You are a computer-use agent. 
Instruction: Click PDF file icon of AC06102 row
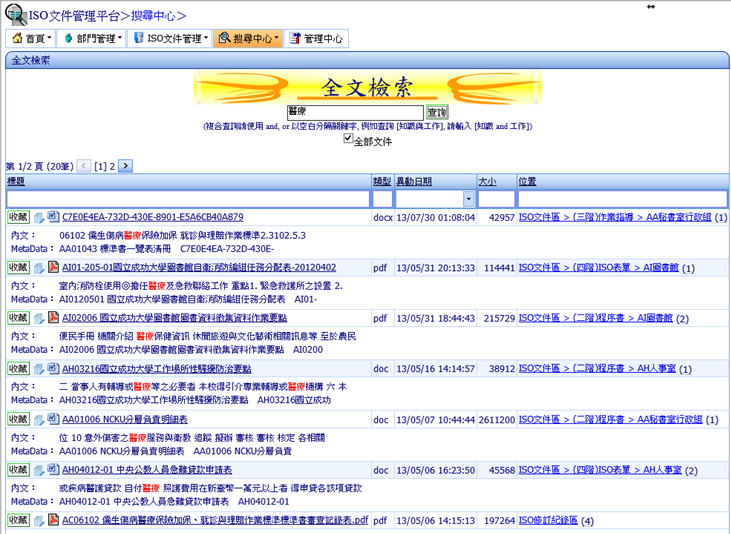[53, 520]
